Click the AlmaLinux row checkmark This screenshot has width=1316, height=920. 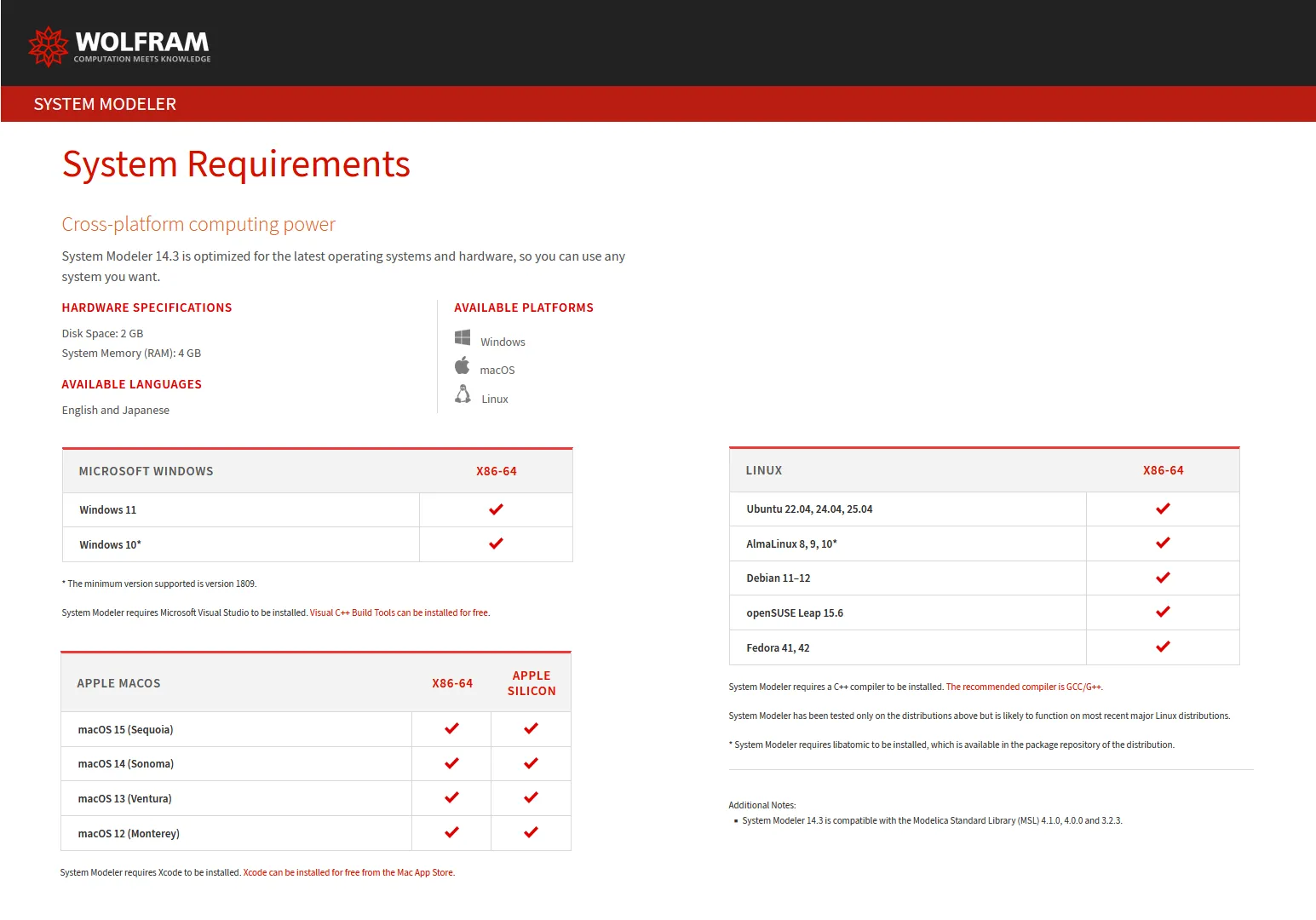click(1163, 543)
